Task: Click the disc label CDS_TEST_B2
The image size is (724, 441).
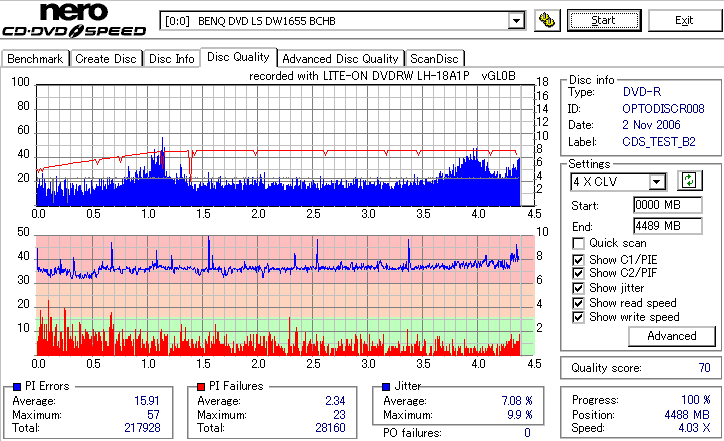Action: [x=659, y=142]
